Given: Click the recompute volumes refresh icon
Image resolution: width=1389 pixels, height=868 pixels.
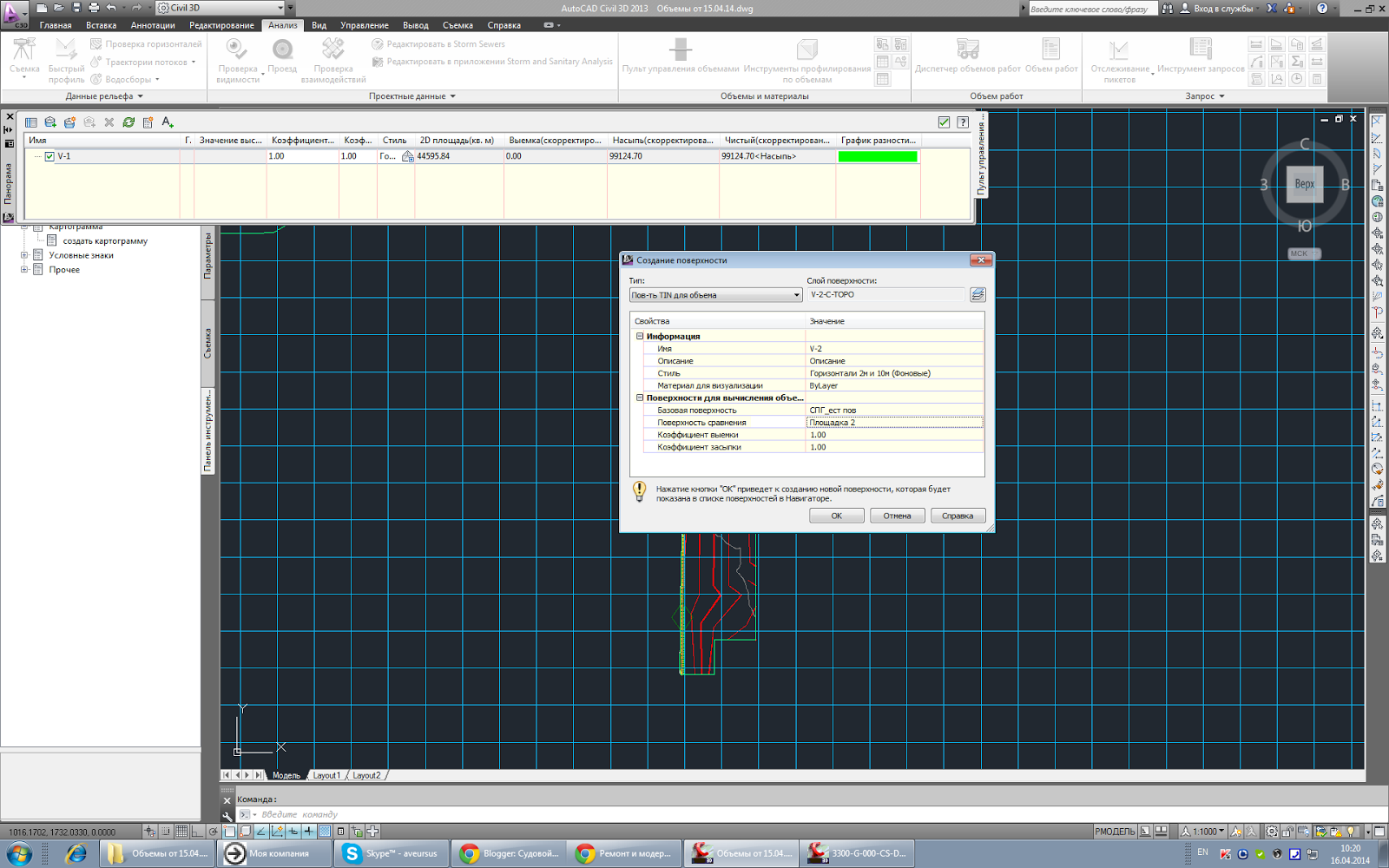Looking at the screenshot, I should (128, 122).
